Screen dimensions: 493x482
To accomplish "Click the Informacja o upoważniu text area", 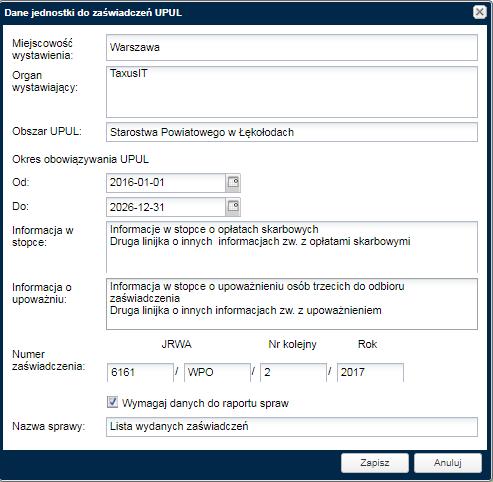I will click(292, 304).
